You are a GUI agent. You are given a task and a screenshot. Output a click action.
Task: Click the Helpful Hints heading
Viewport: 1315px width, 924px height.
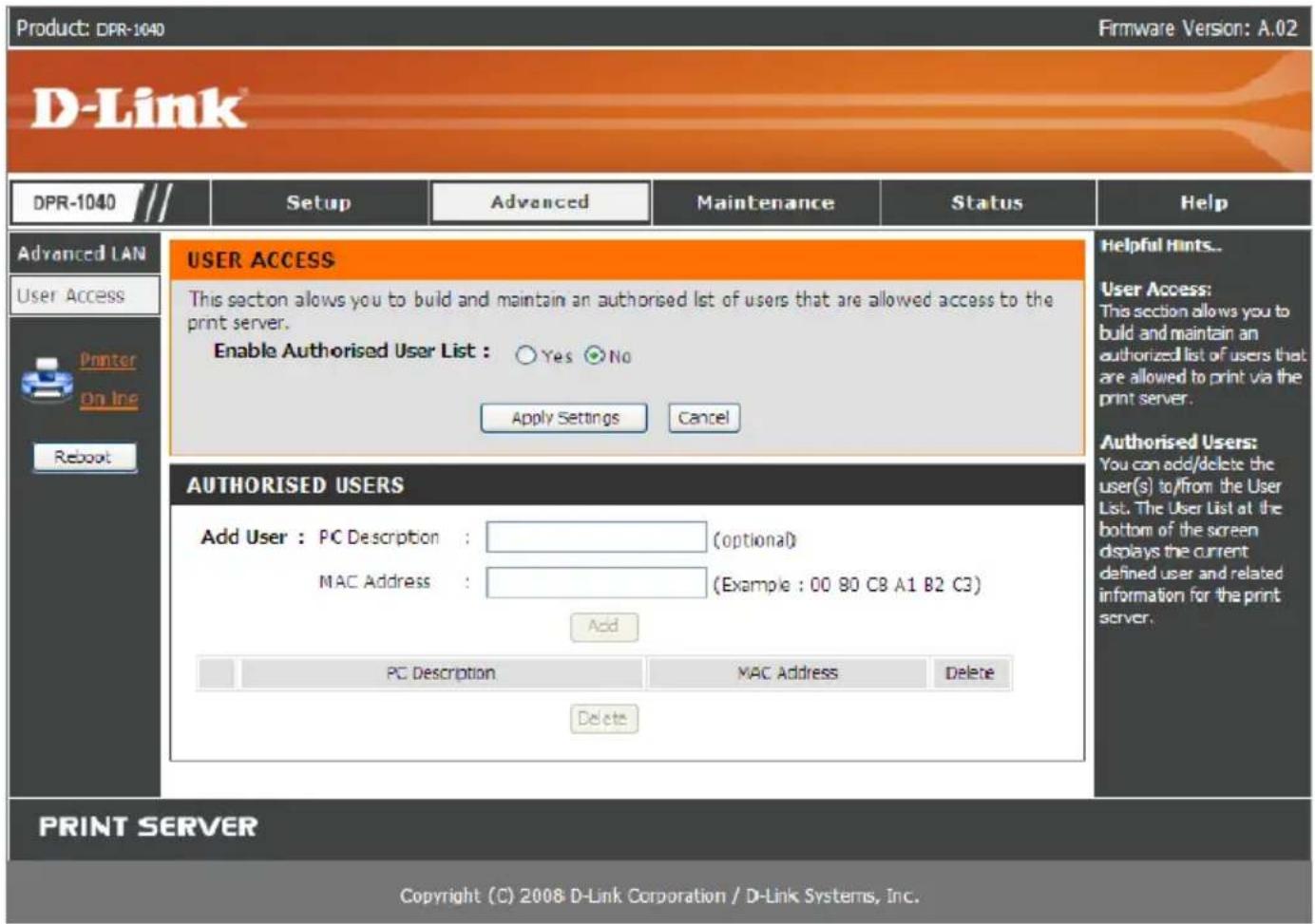(1160, 245)
